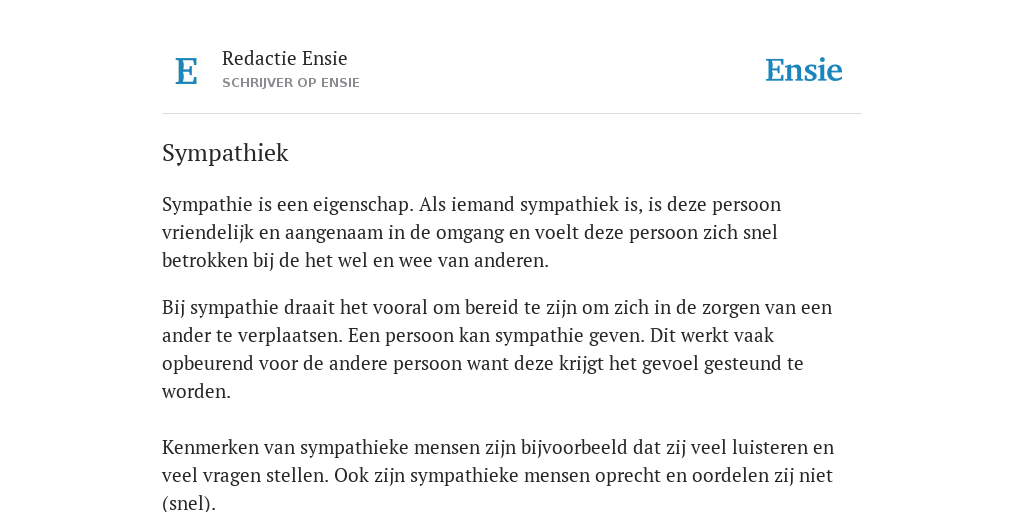The image size is (1024, 512).
Task: Click the horizontal divider below the header
Action: coord(512,114)
